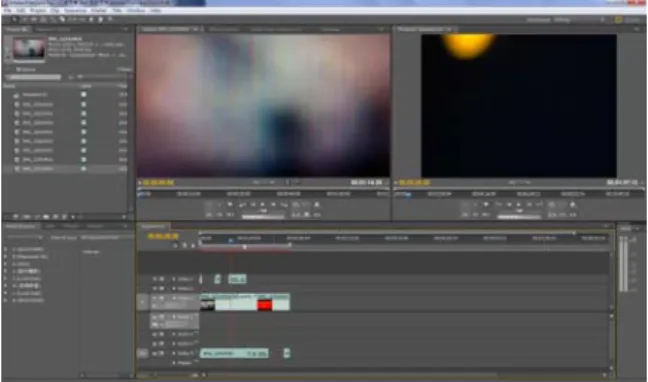The height and width of the screenshot is (382, 648).
Task: Expand the first folder in Effects panel
Action: (6, 249)
